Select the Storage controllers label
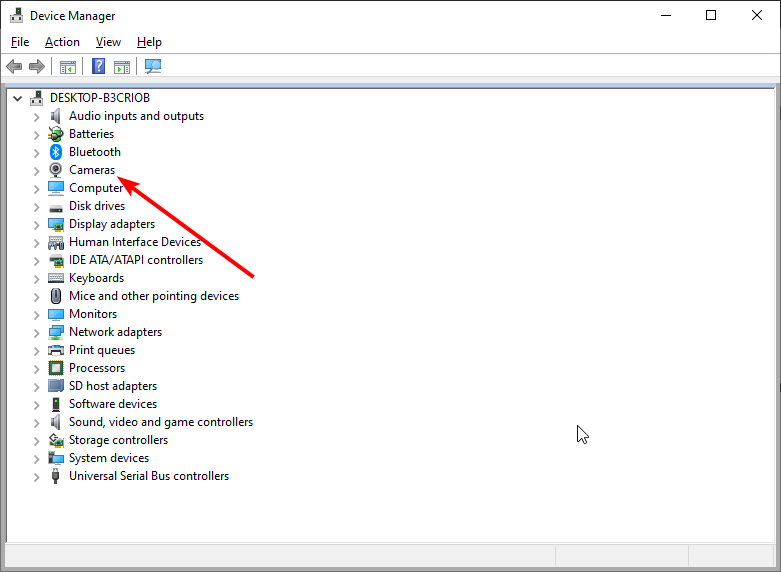 [x=119, y=440]
